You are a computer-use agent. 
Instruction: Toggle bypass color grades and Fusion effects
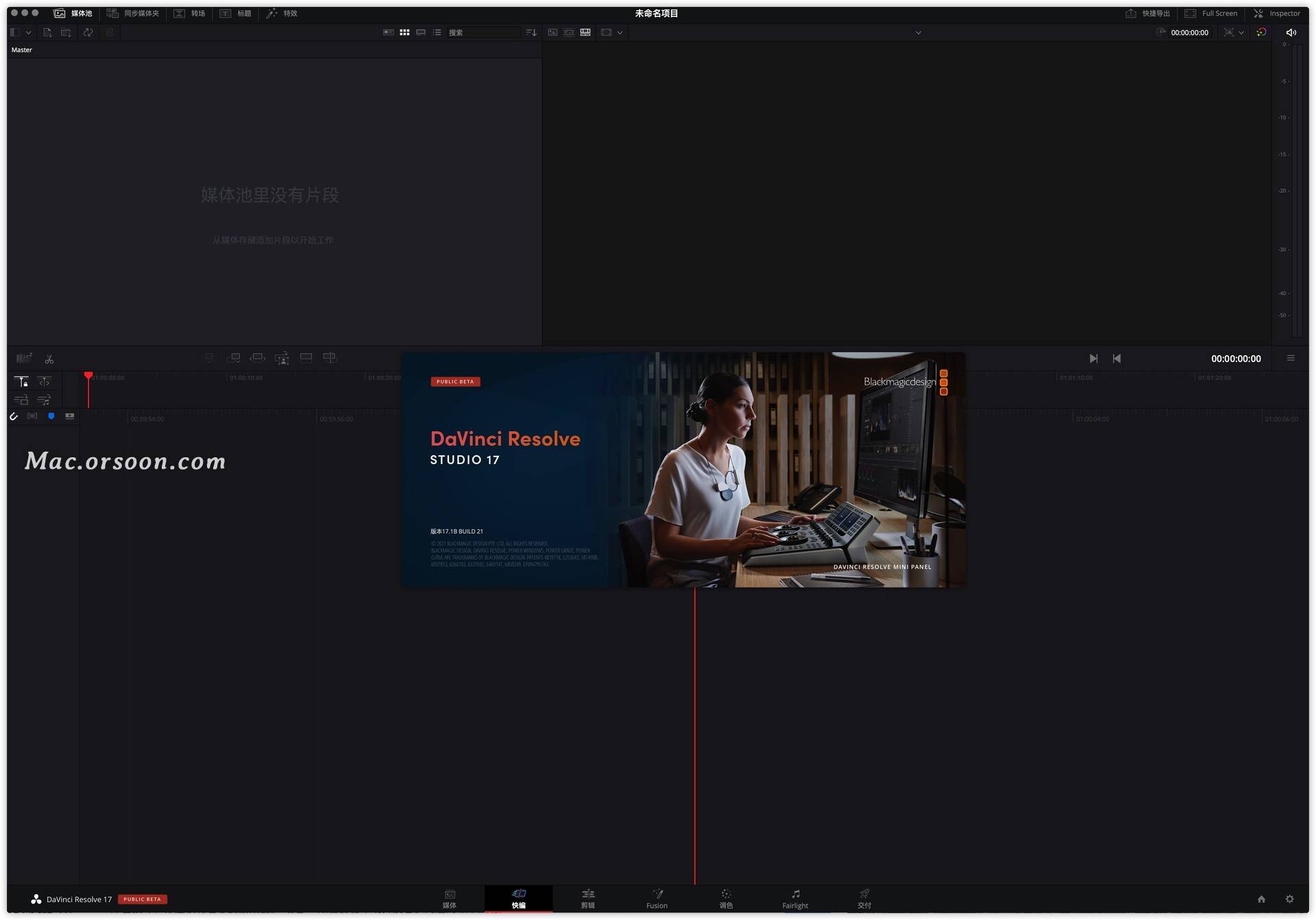pyautogui.click(x=1261, y=32)
